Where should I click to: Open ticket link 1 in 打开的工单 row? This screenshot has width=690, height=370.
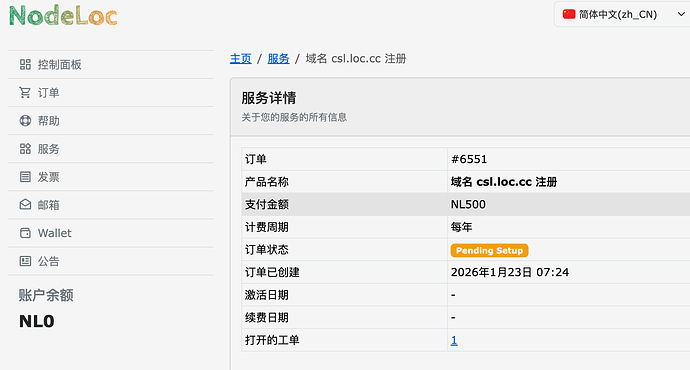click(x=454, y=340)
